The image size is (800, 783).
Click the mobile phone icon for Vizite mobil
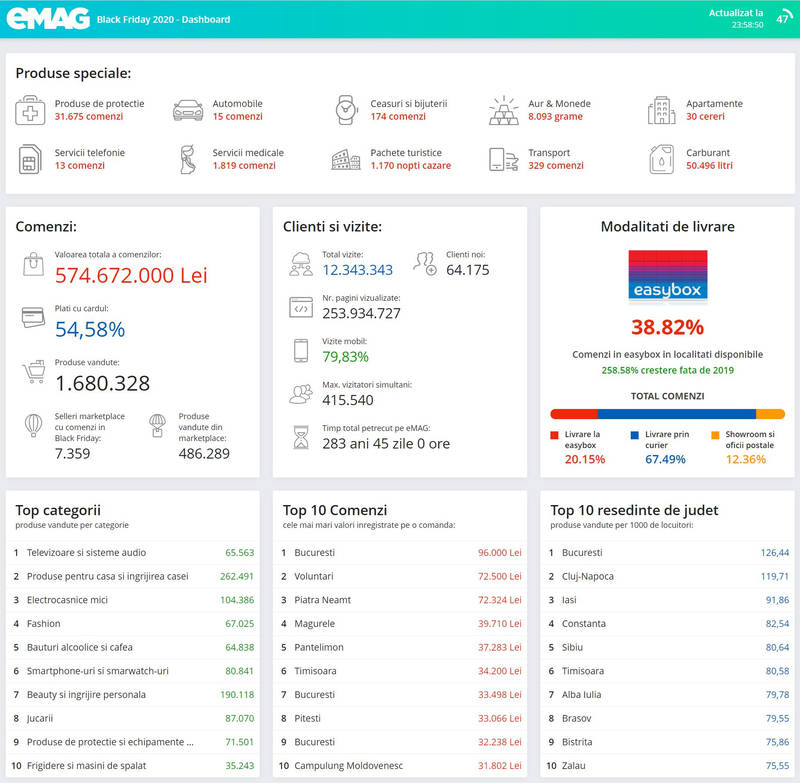click(x=301, y=351)
